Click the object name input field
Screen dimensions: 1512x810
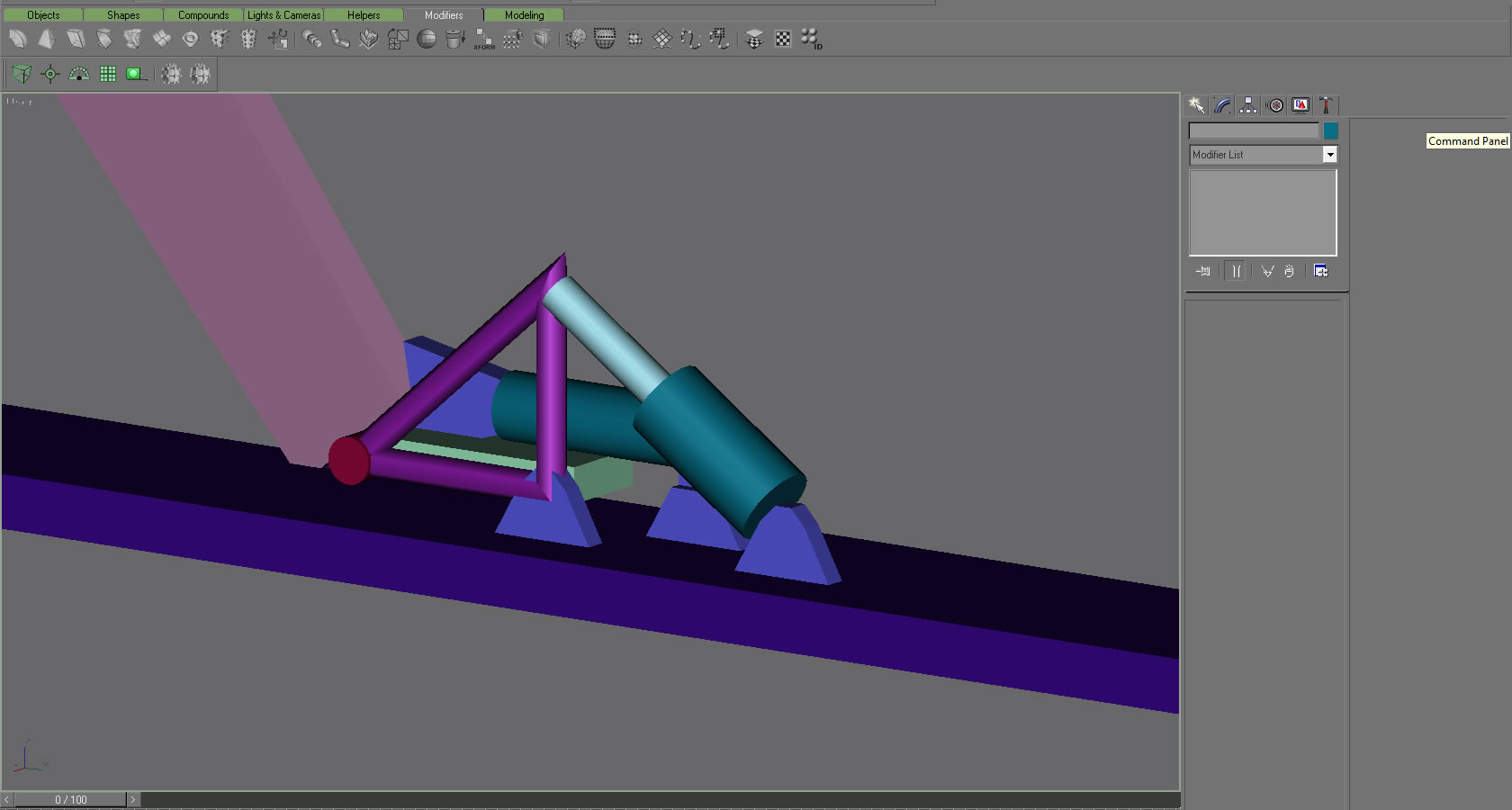coord(1253,131)
